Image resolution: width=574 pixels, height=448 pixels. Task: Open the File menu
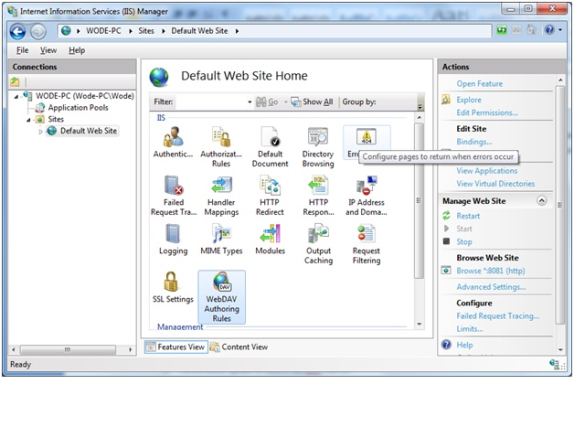(x=22, y=50)
